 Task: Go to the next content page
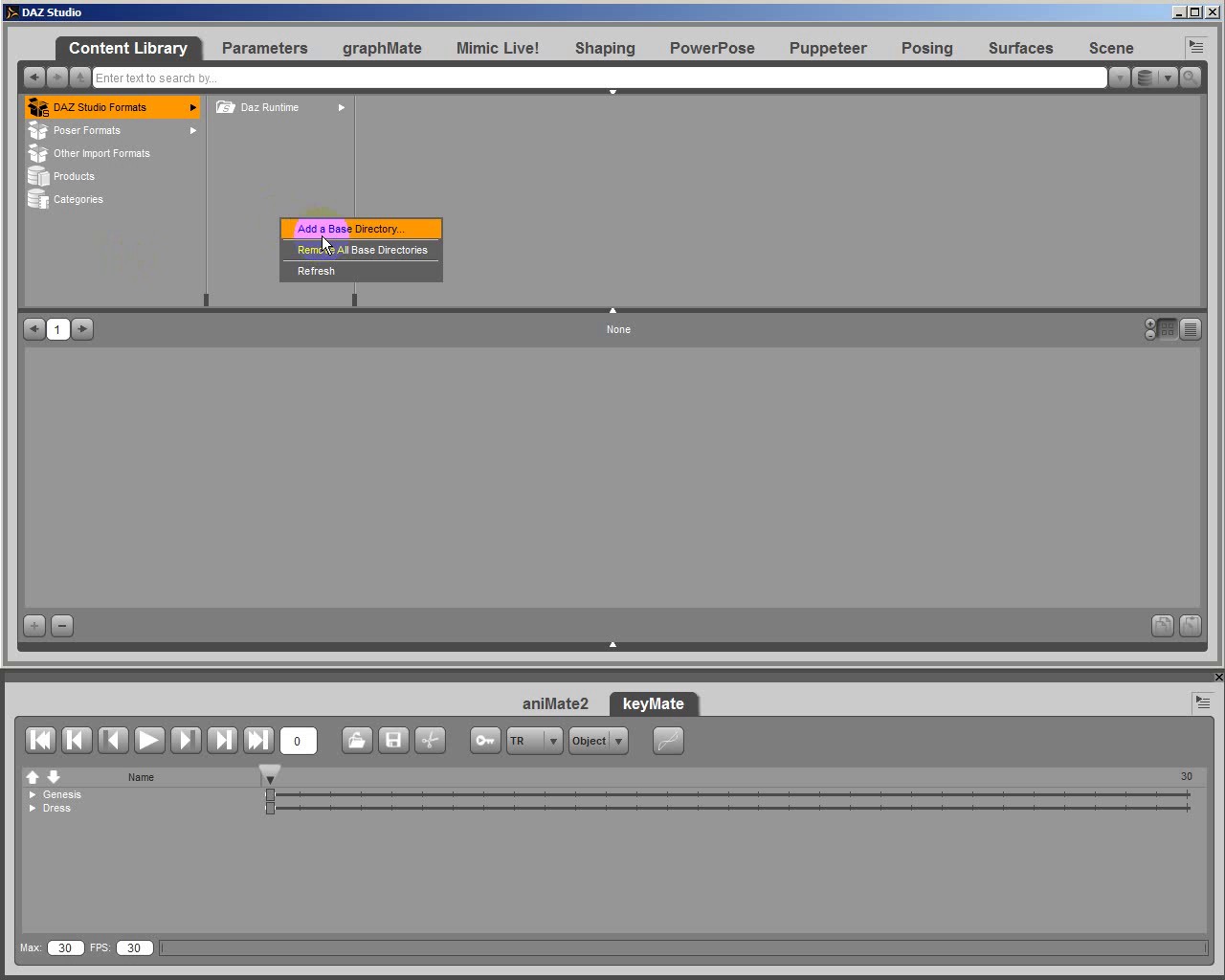82,329
